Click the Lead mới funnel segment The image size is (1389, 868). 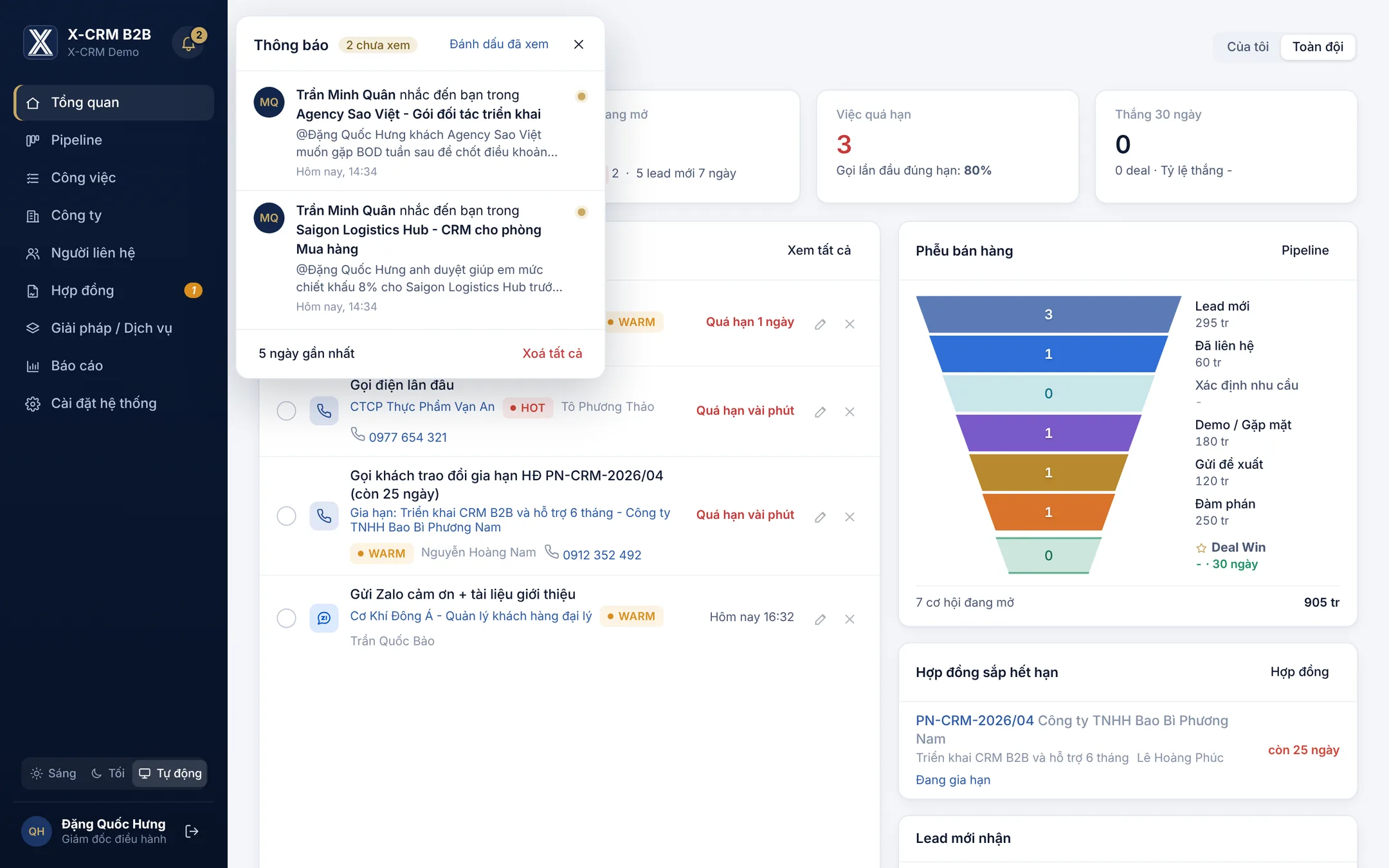(1048, 314)
